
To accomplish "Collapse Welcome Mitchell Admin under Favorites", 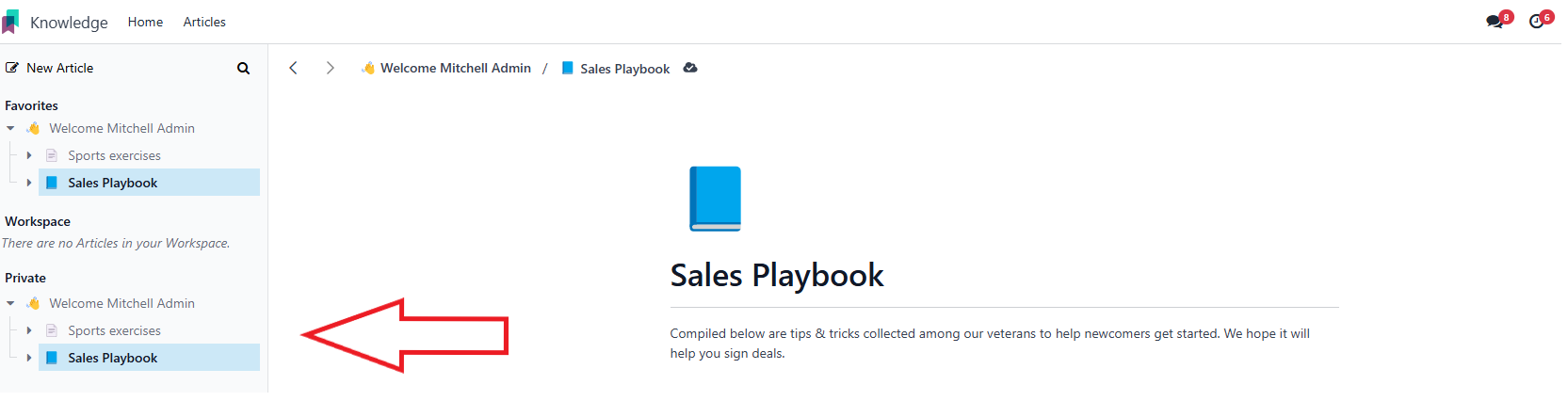I will [10, 128].
